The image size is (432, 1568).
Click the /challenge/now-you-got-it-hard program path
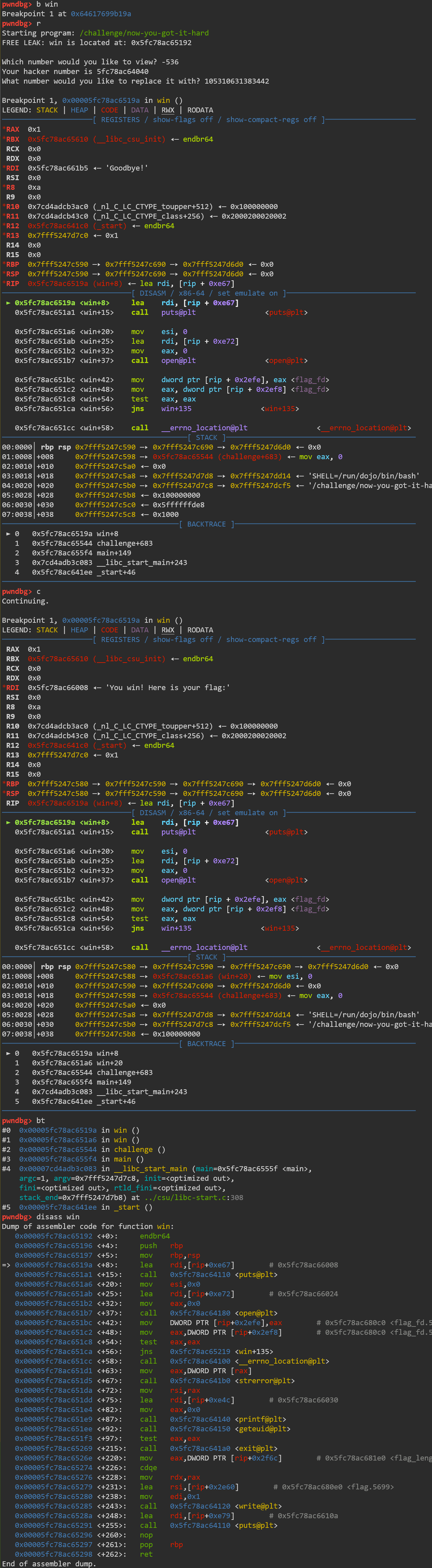click(x=144, y=33)
